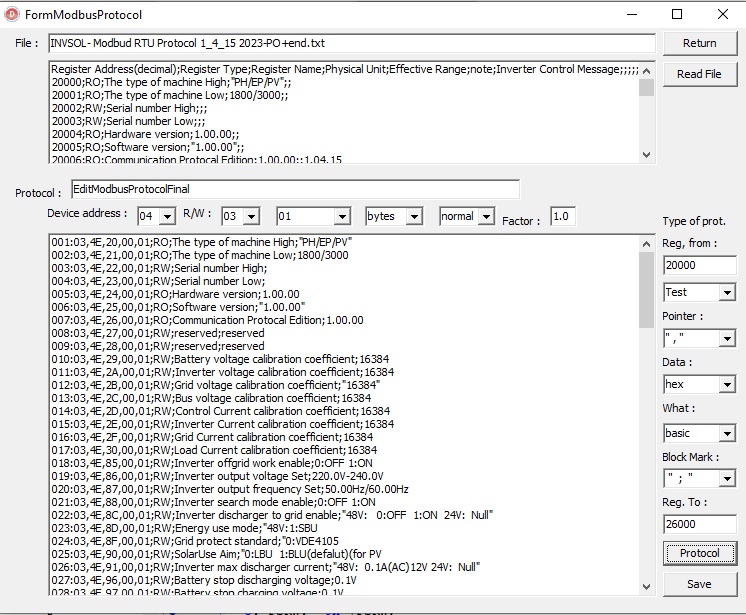746x615 pixels.
Task: Click the Protocol button
Action: click(699, 553)
